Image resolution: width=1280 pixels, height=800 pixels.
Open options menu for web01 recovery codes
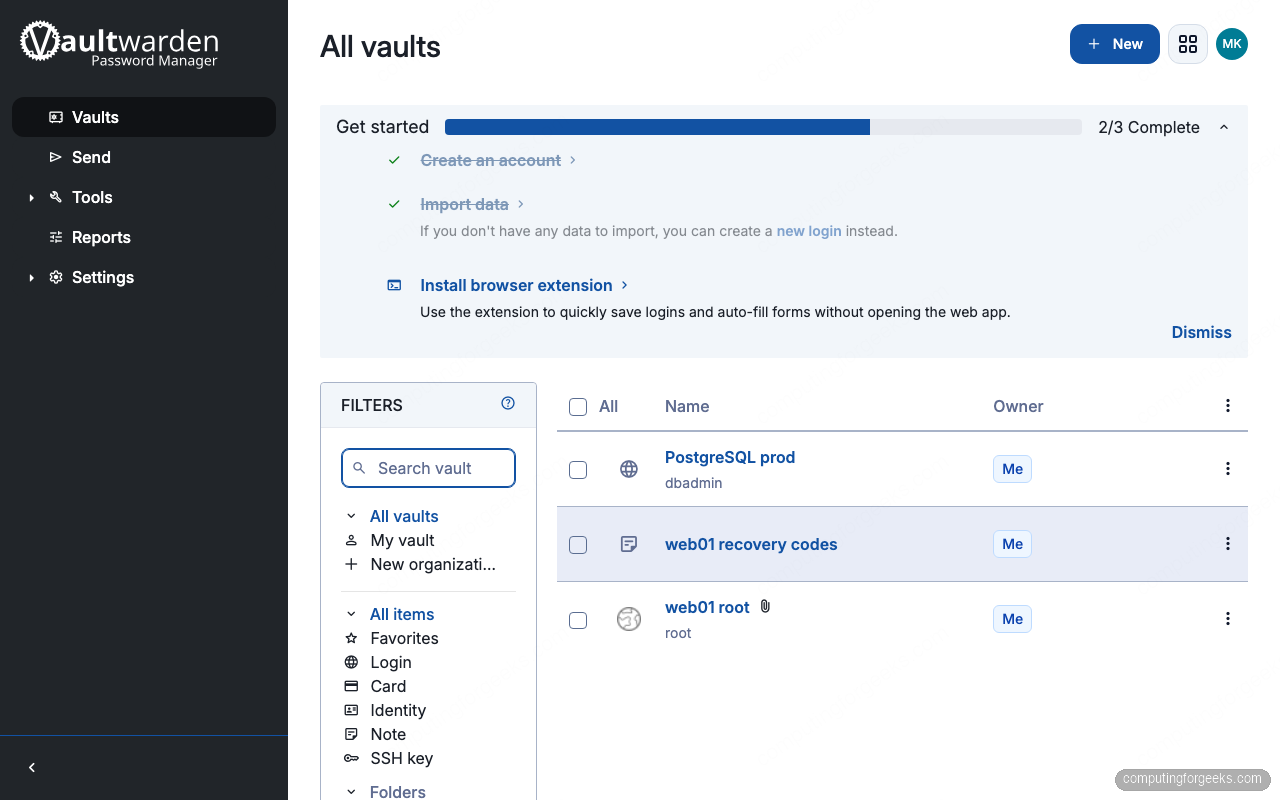click(1228, 543)
